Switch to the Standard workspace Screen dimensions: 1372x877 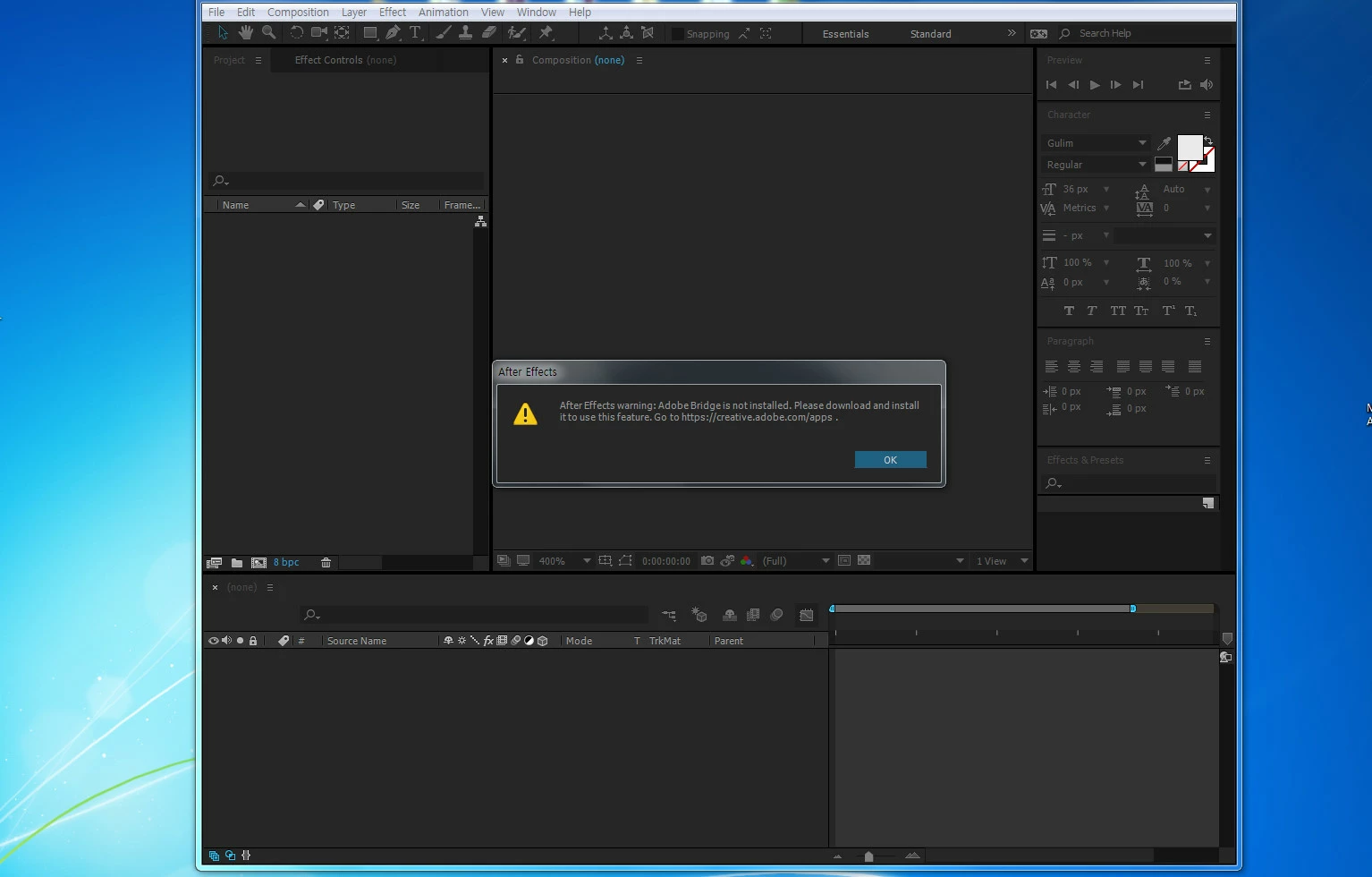pos(930,34)
